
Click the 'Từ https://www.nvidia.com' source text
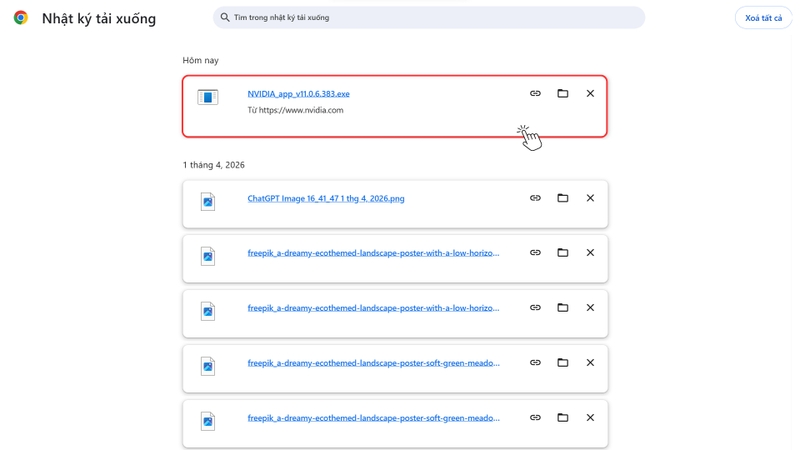(295, 110)
